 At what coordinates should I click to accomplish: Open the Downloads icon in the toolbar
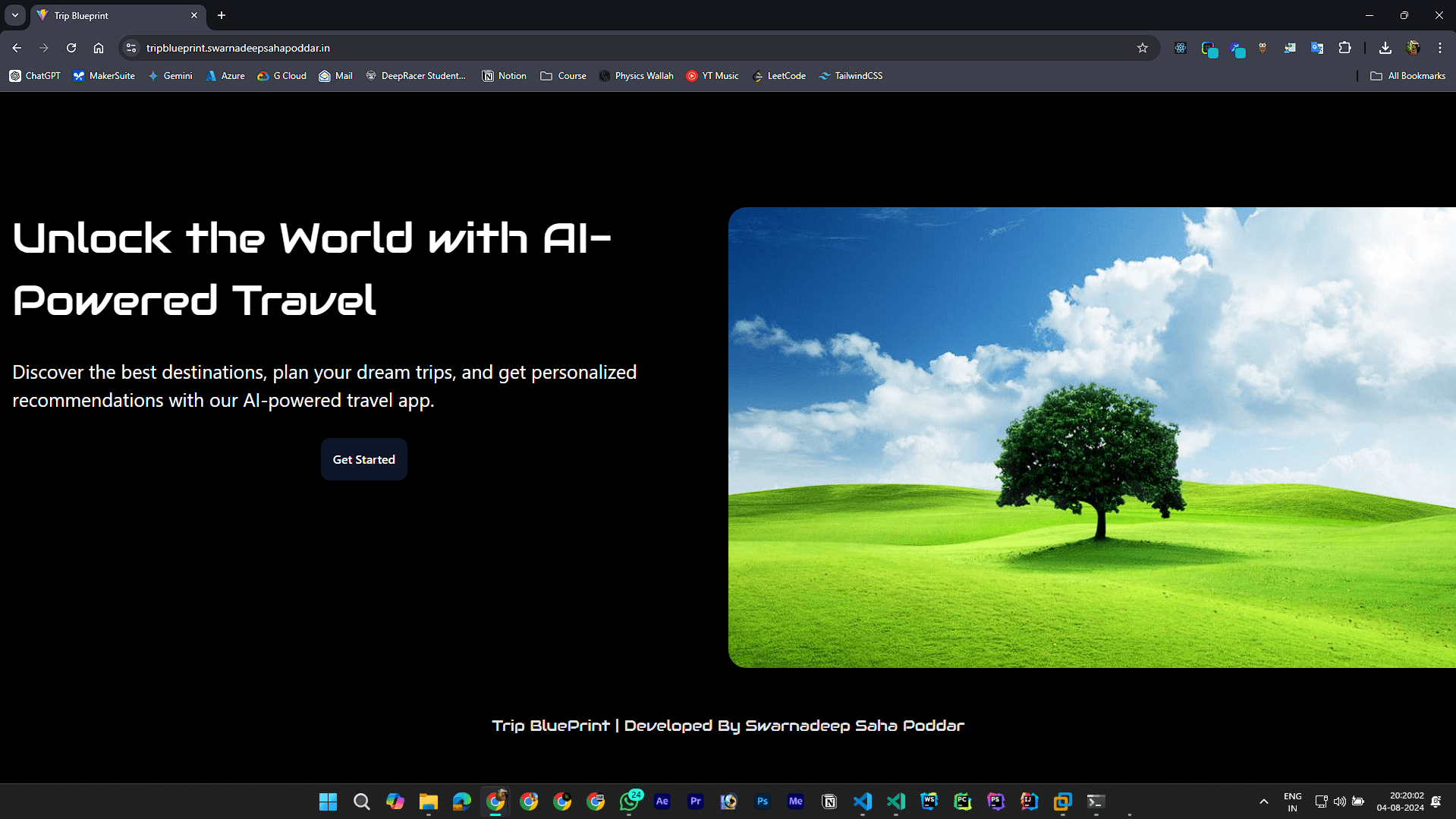point(1385,48)
